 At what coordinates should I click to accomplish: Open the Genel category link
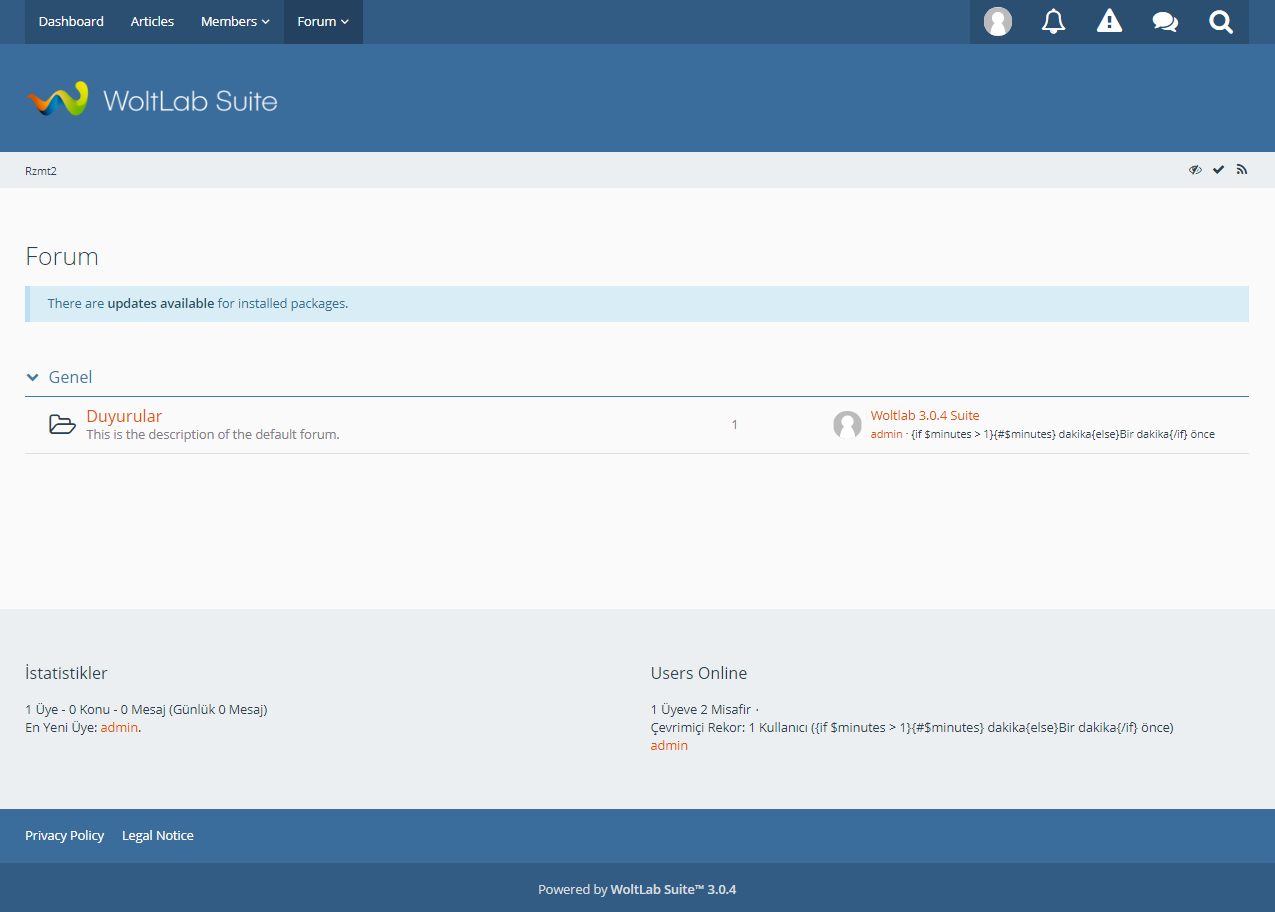point(70,377)
